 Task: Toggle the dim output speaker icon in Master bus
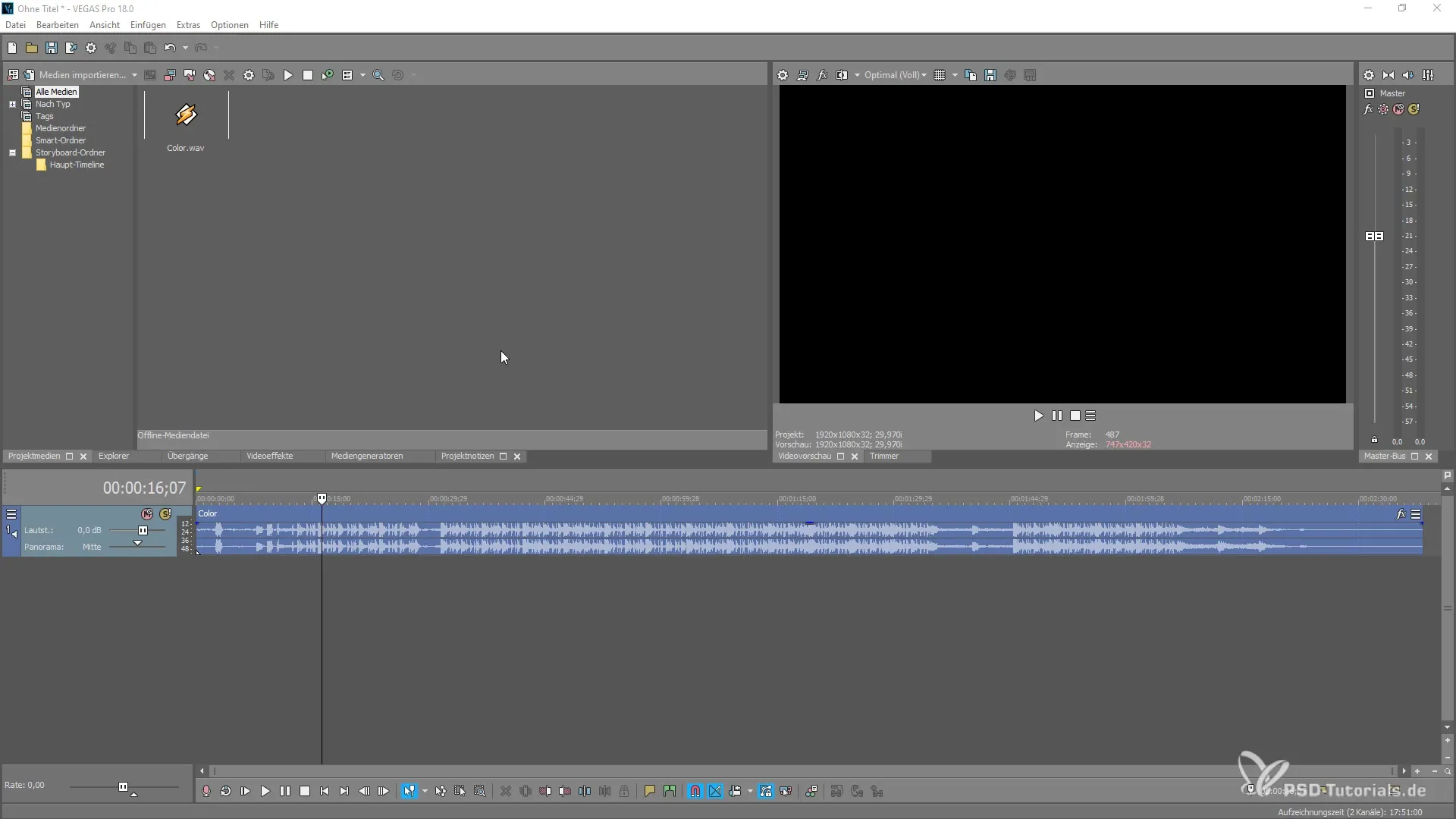tap(1408, 75)
